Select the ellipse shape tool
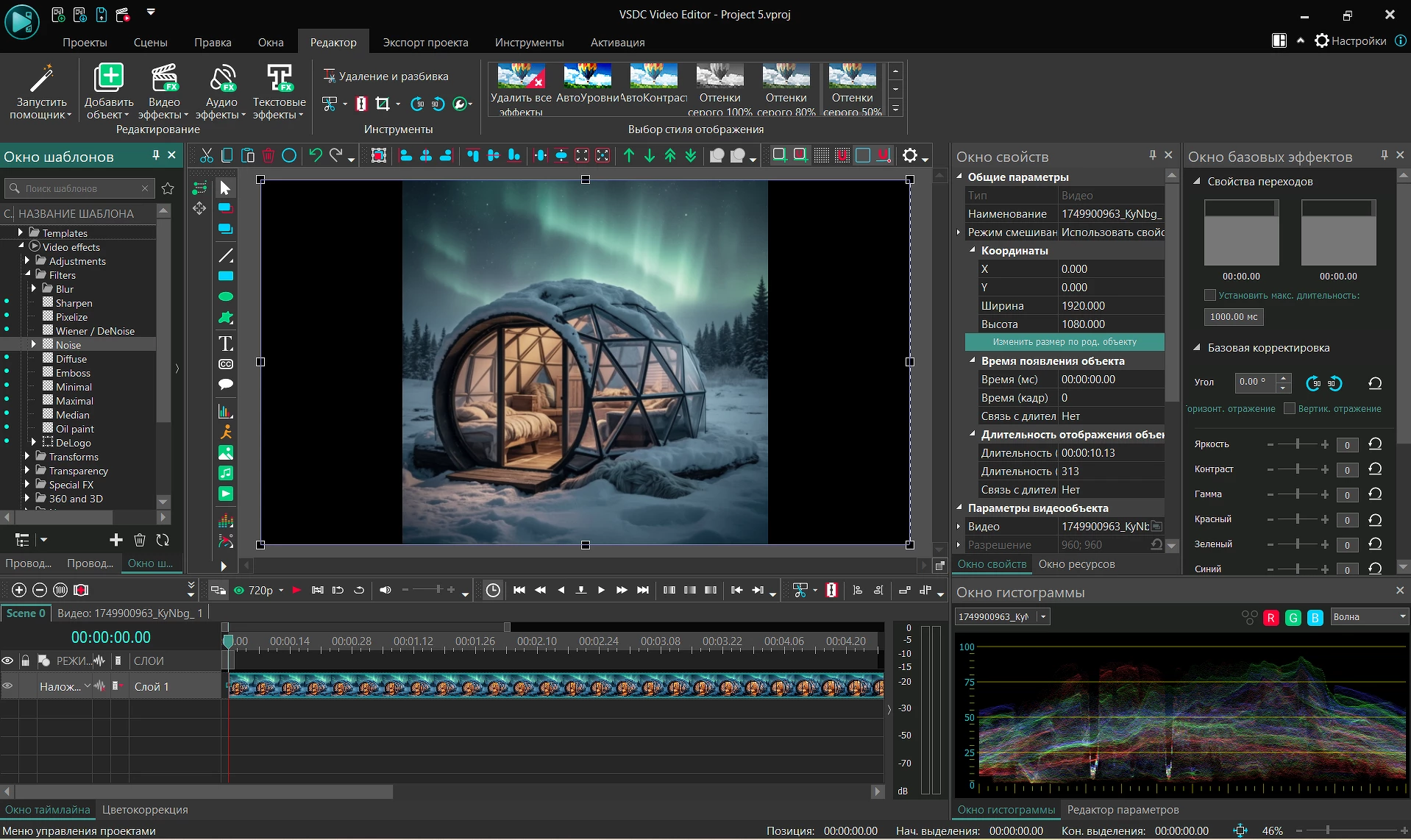 (x=226, y=296)
